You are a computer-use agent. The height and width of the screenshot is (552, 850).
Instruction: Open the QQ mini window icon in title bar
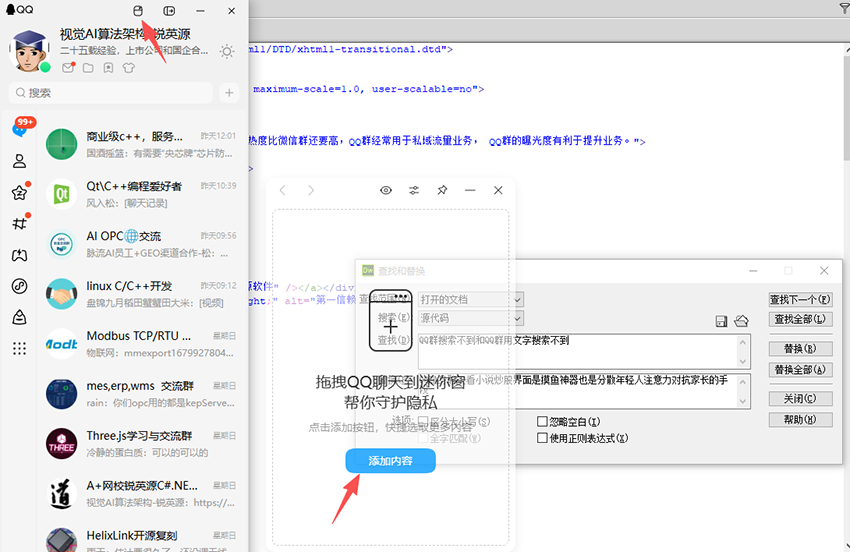tap(138, 11)
